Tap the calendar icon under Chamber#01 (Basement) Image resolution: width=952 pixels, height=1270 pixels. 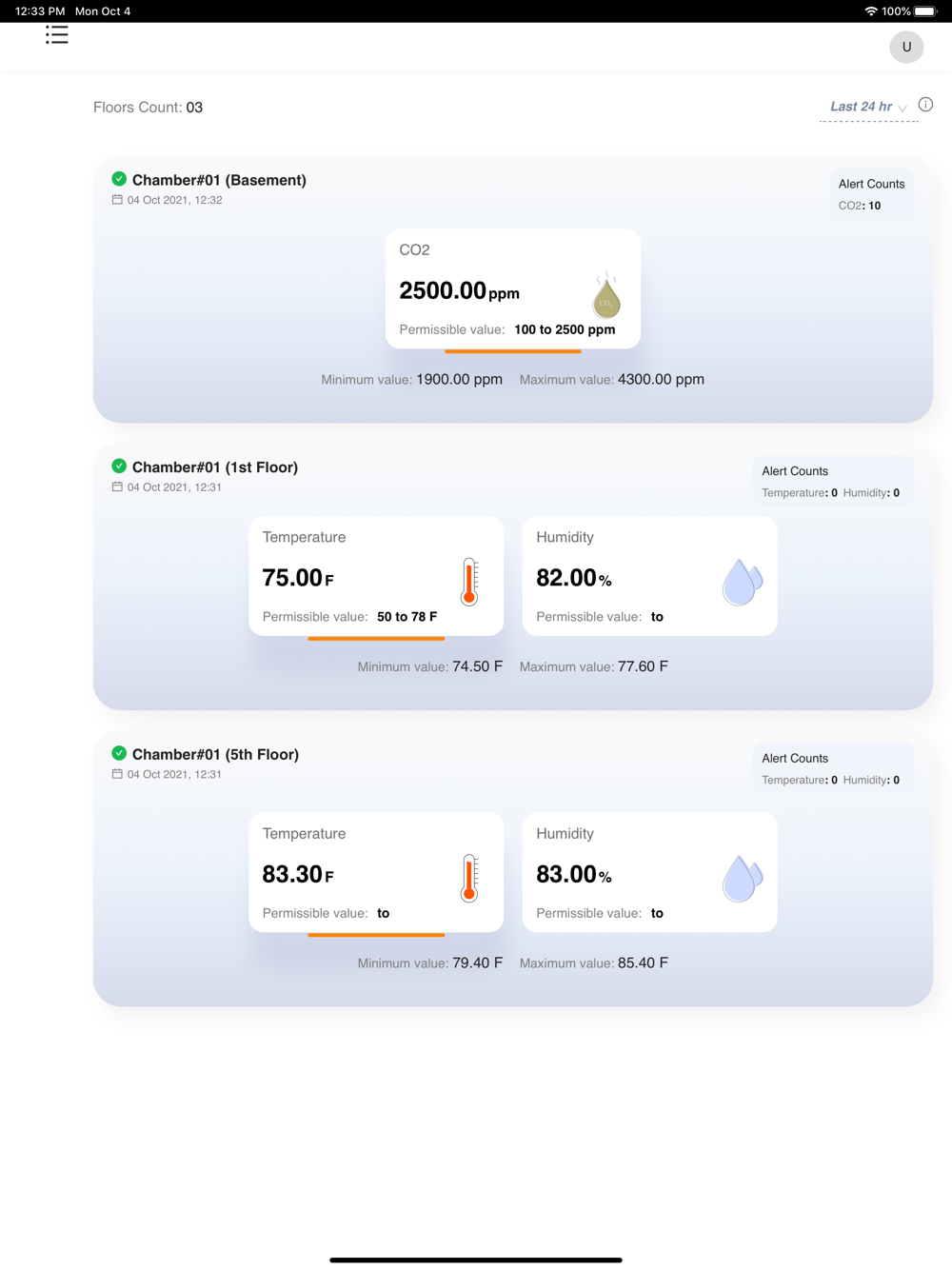(117, 200)
